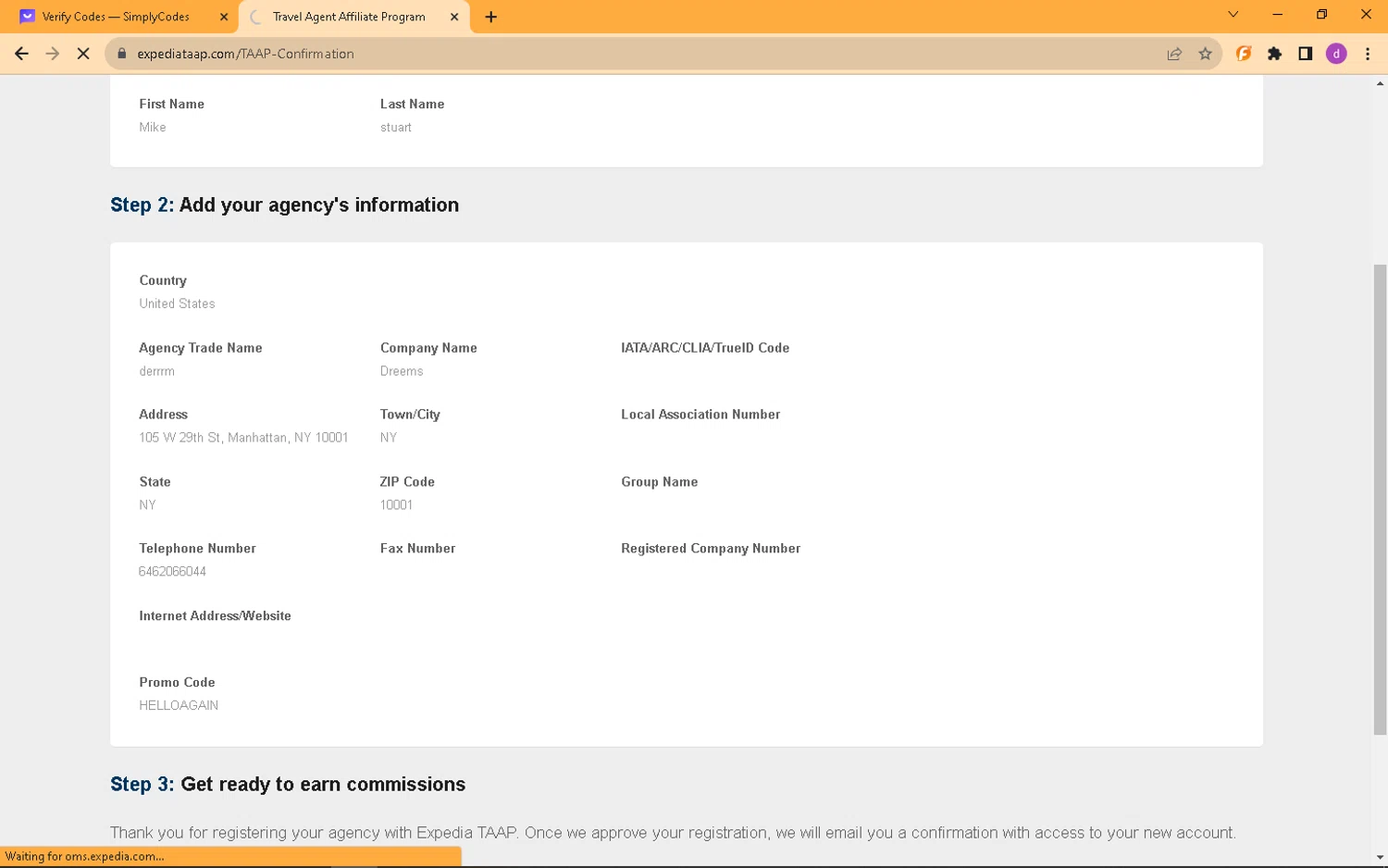
Task: Click the 'Step 3' earn commissions heading
Action: [x=288, y=785]
